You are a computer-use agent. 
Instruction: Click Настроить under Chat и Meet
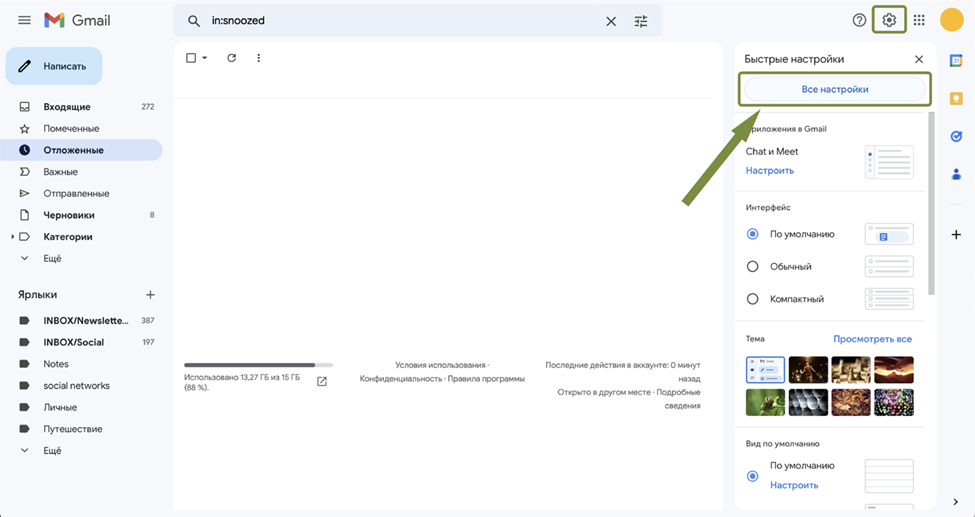point(770,170)
